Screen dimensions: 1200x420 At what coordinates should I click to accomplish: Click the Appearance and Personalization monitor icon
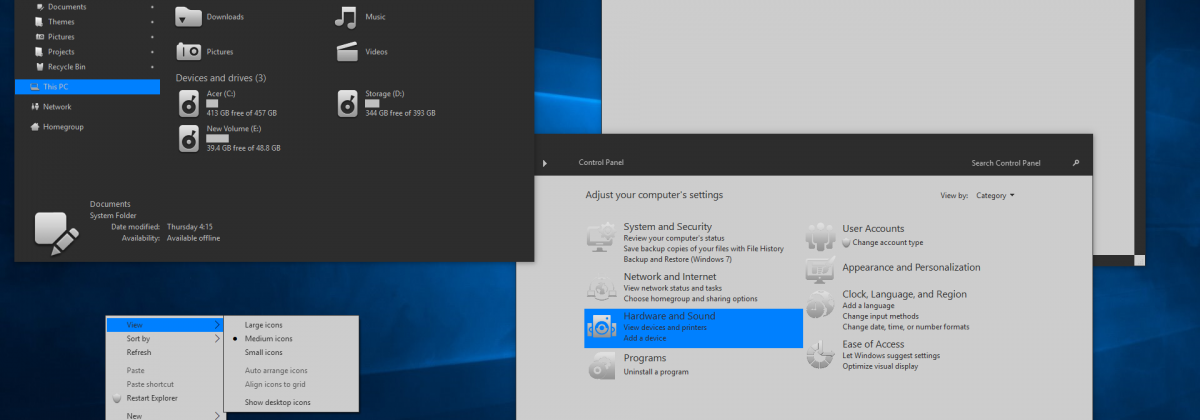point(821,270)
